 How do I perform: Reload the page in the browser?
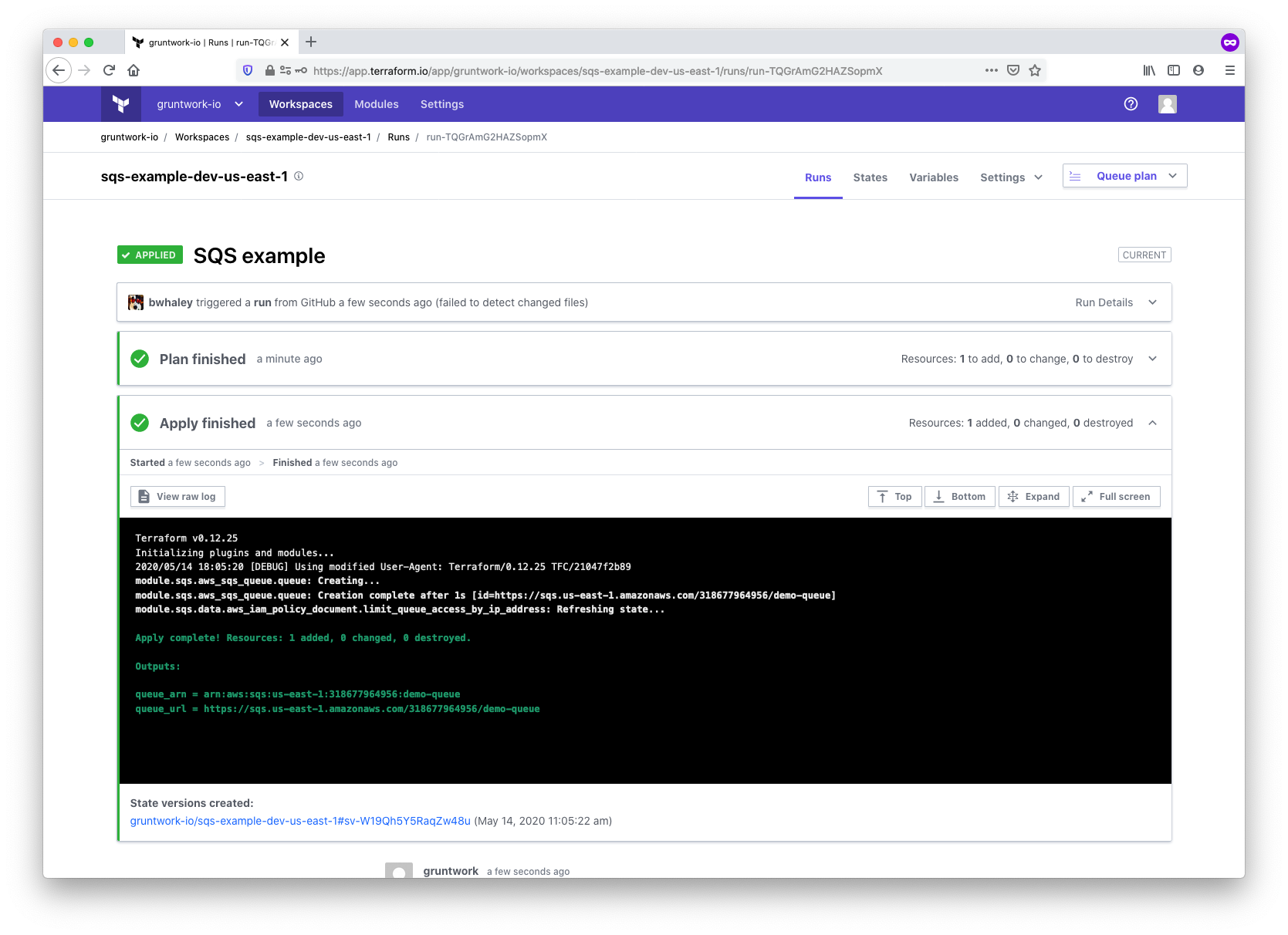(109, 71)
